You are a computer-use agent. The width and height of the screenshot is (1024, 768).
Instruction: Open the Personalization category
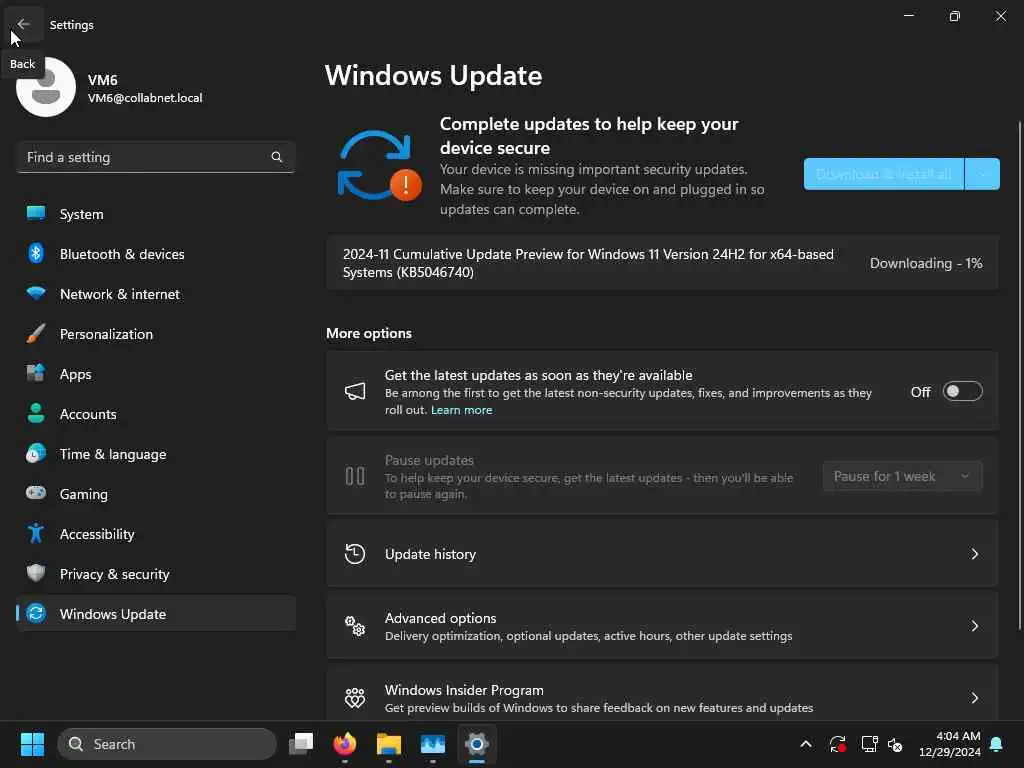coord(155,334)
